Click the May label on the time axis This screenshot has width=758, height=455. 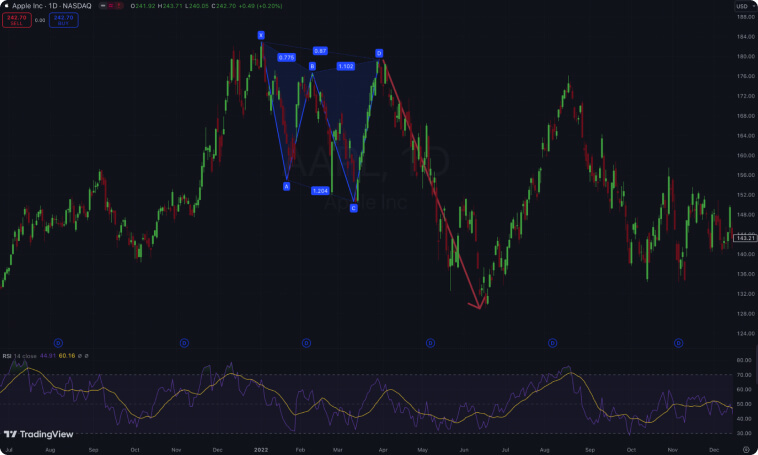coord(423,450)
